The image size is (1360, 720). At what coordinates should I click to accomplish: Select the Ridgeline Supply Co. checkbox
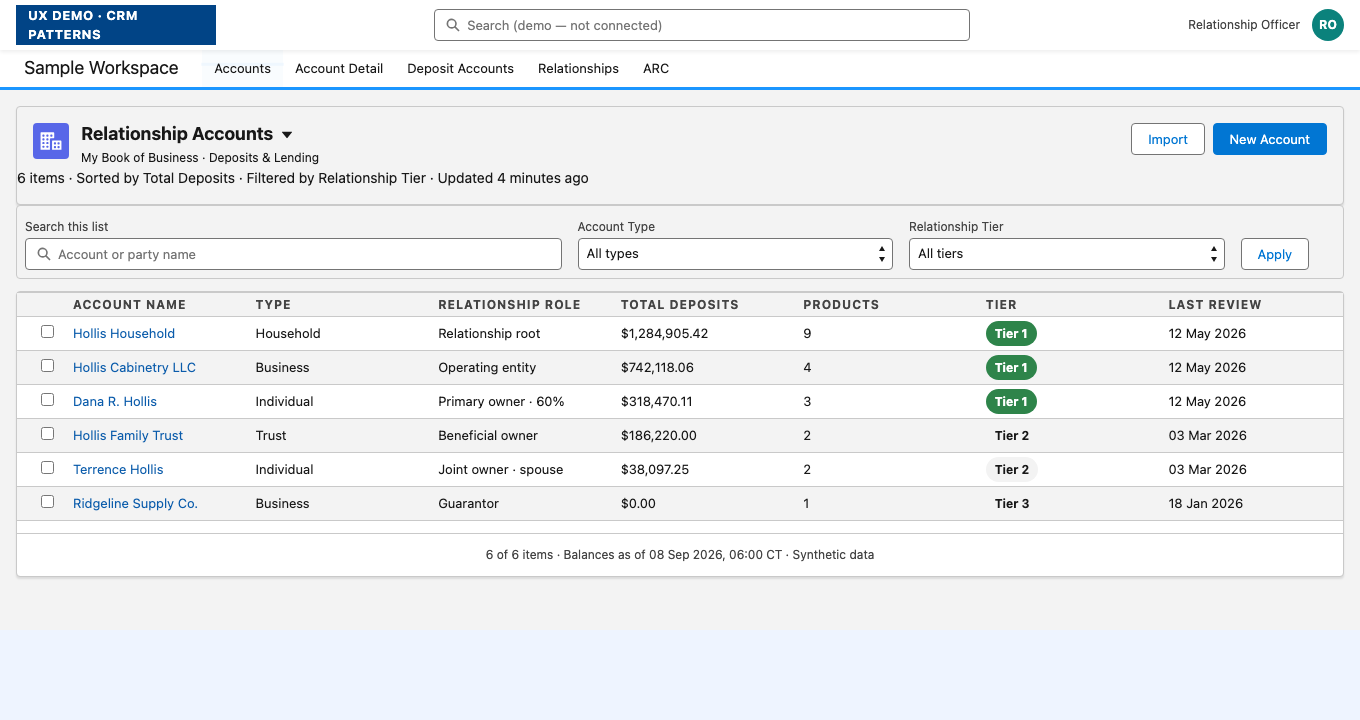coord(47,502)
